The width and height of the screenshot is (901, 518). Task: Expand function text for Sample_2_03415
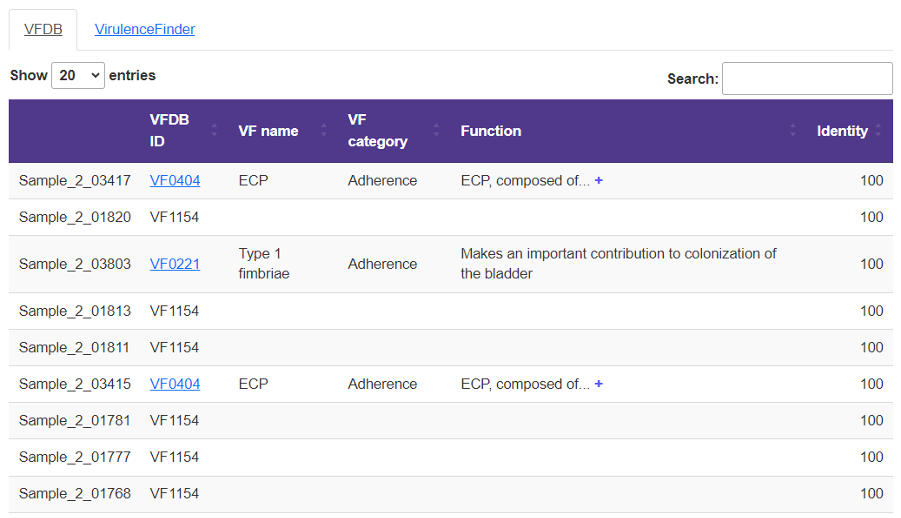[599, 384]
